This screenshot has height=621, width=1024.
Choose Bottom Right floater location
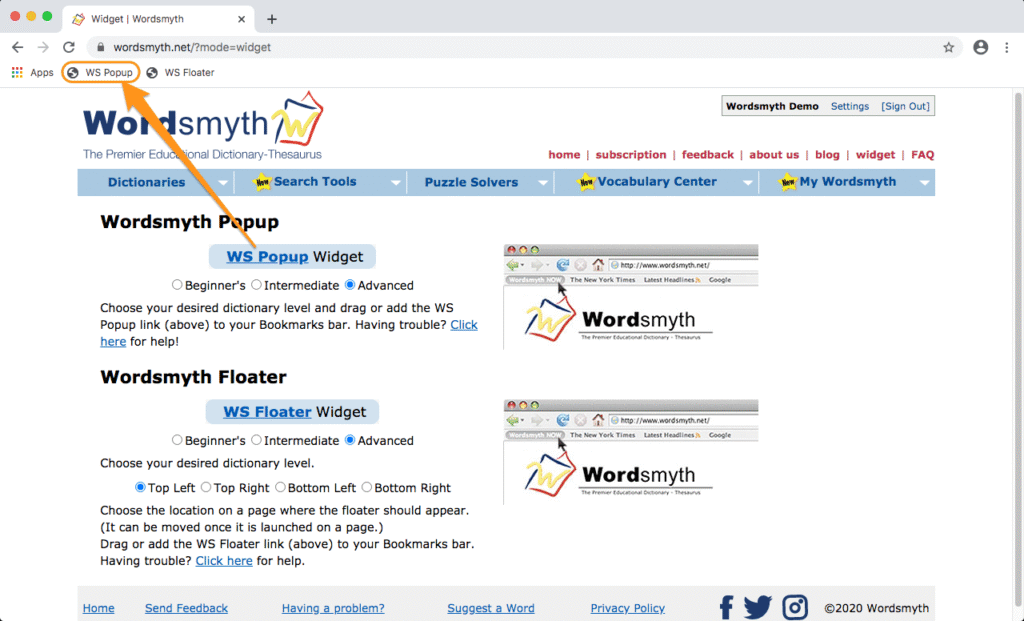[x=367, y=488]
